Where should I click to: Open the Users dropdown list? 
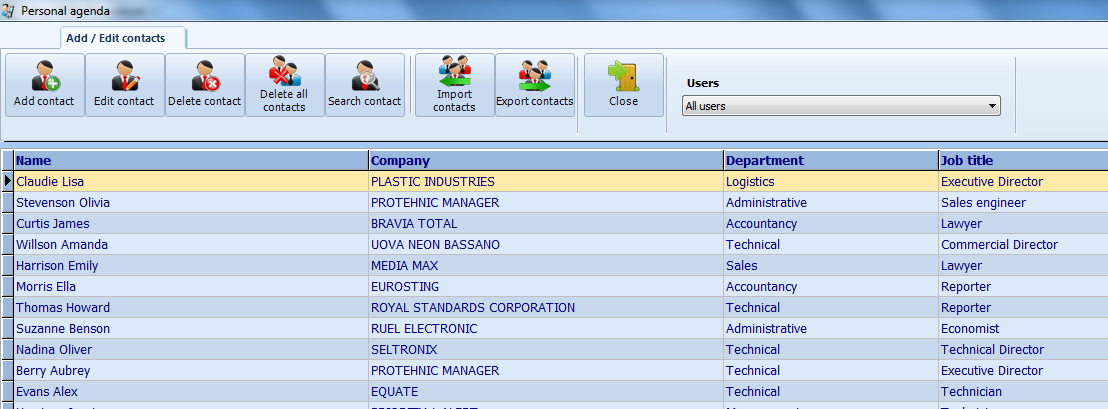click(841, 106)
